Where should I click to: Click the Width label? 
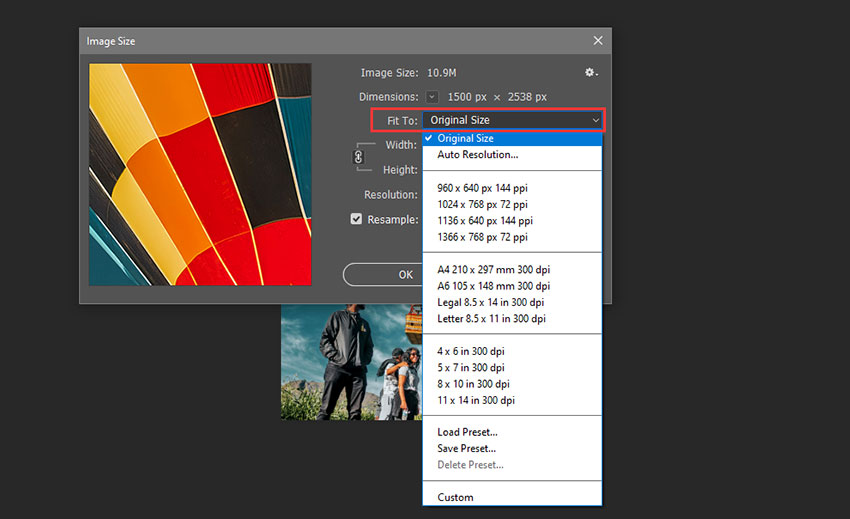(401, 145)
